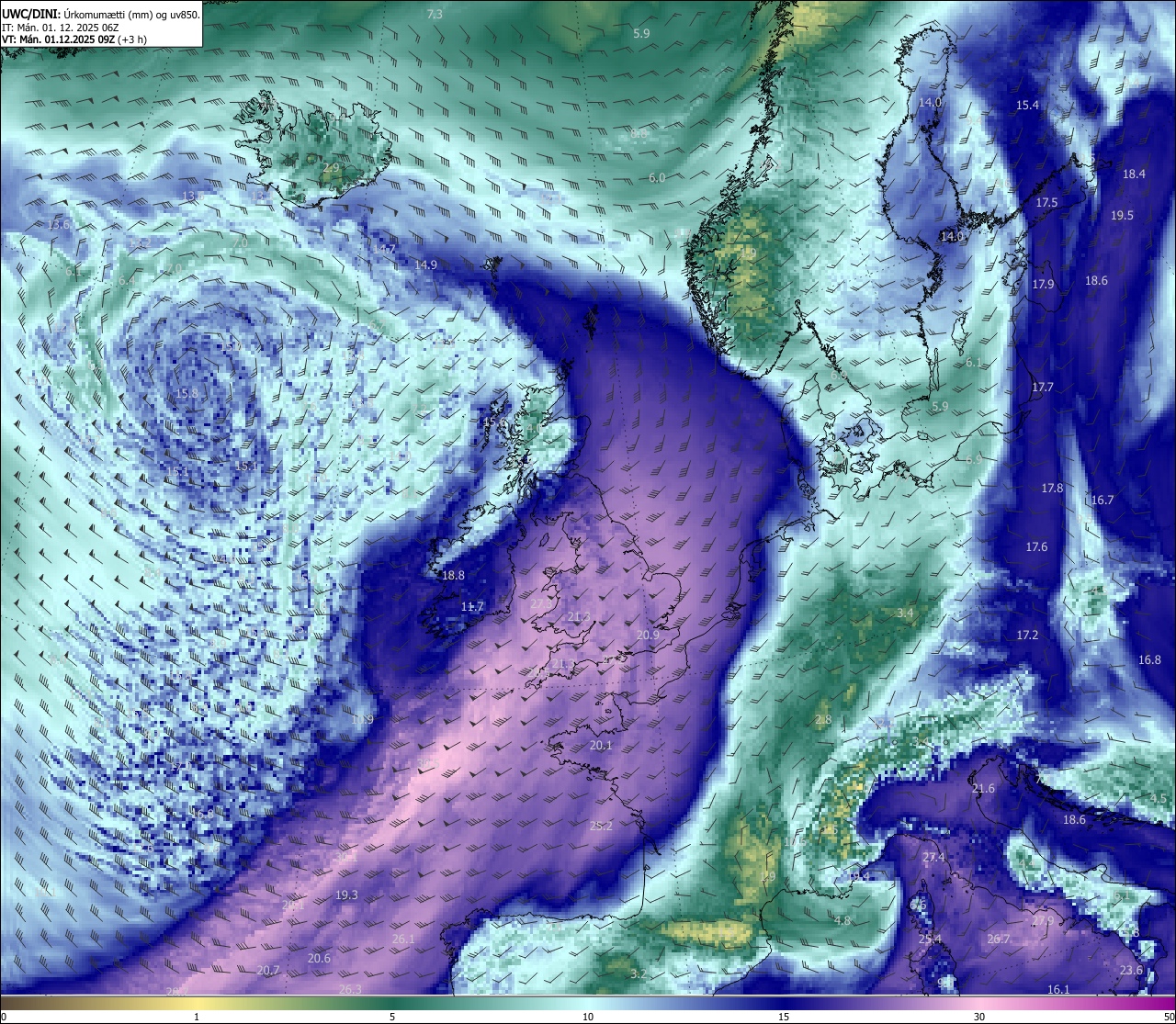Click the 7.3 value at the map top

coord(435,14)
